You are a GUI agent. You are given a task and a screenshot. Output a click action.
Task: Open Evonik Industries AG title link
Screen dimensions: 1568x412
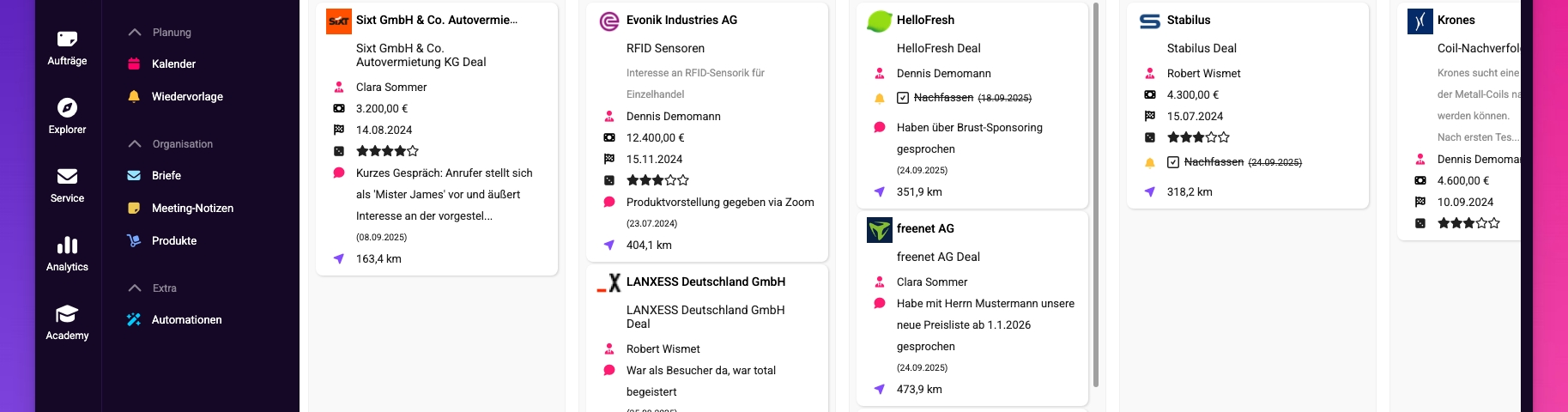pos(681,21)
